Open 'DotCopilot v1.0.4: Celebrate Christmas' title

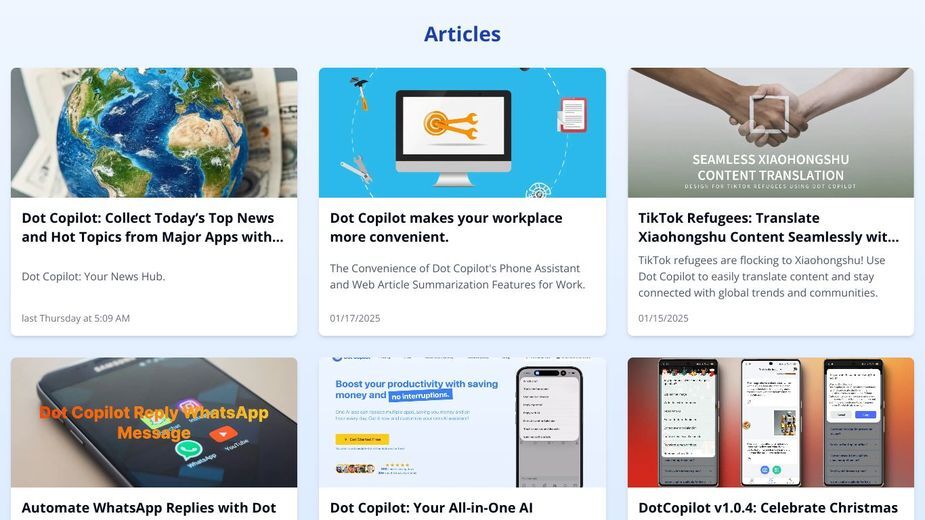[768, 508]
